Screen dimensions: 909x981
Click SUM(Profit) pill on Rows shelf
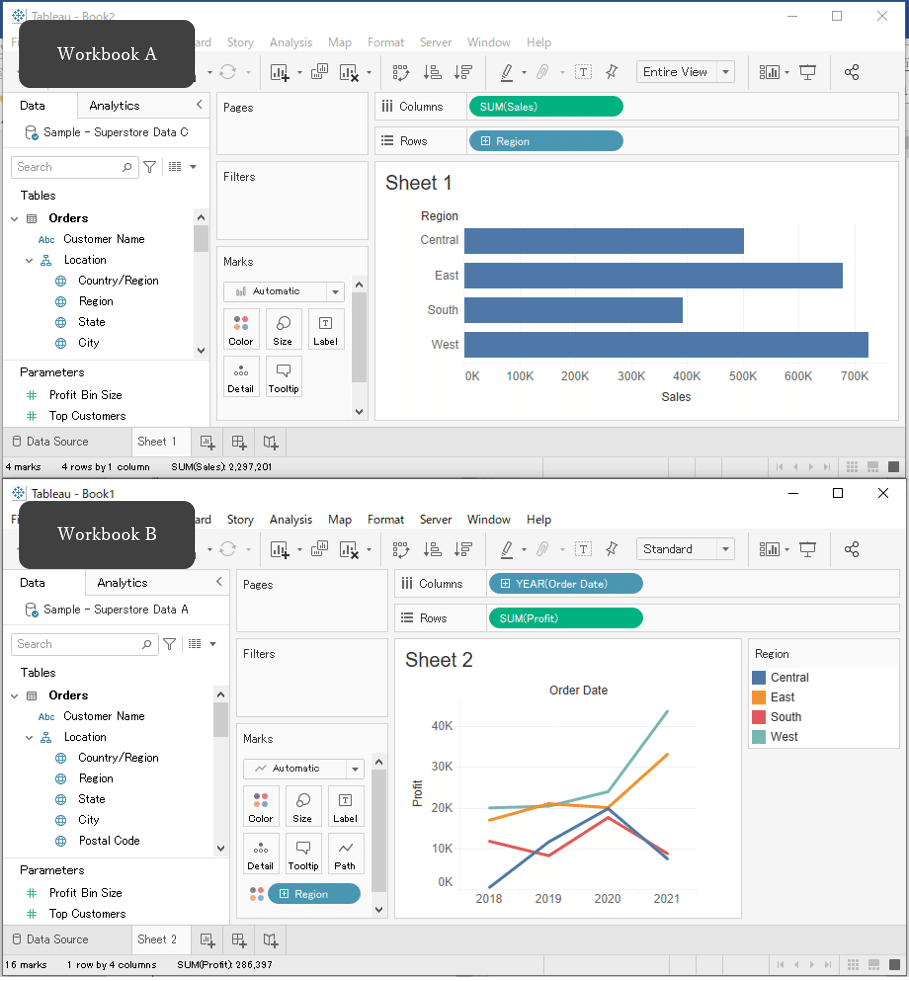[x=566, y=618]
